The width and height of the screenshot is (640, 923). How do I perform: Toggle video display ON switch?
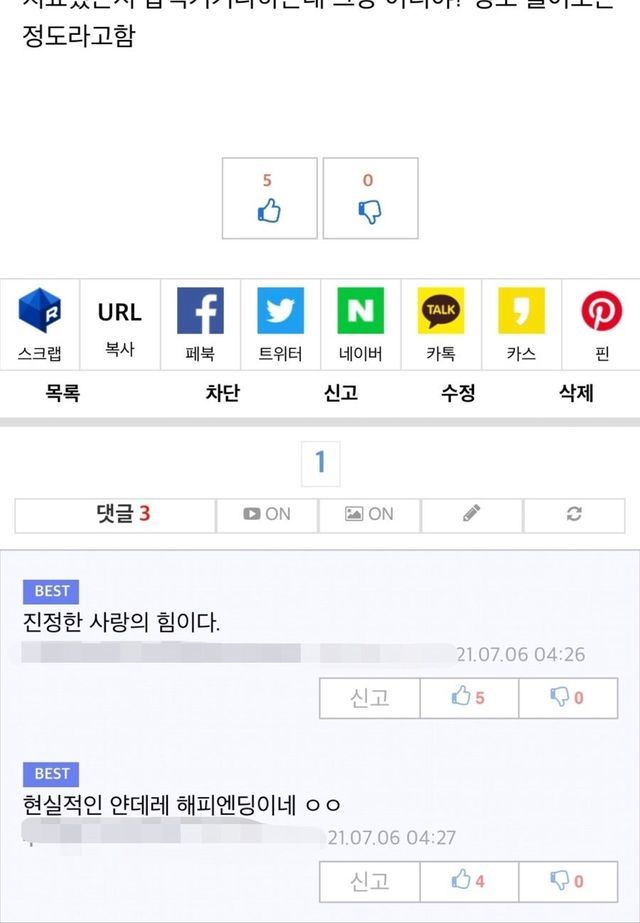pyautogui.click(x=267, y=516)
